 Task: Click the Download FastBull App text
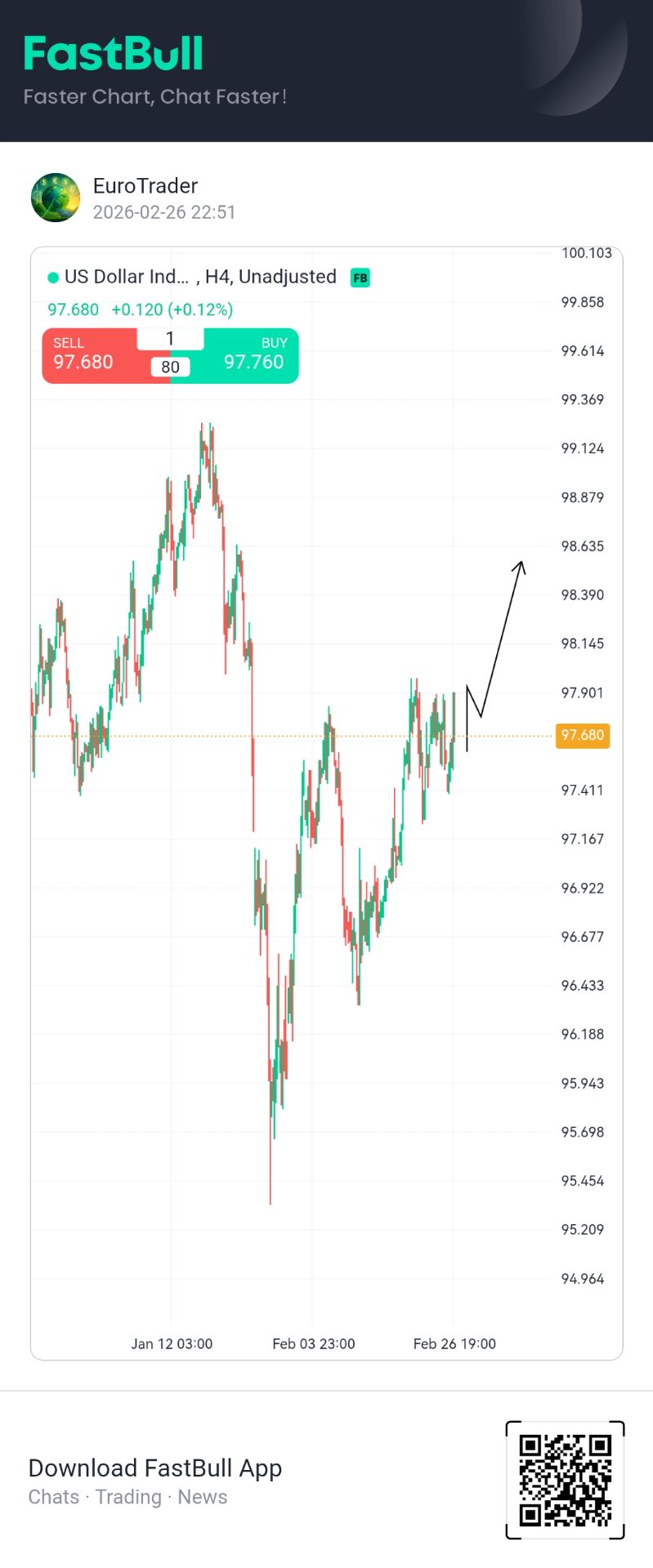point(155,1468)
